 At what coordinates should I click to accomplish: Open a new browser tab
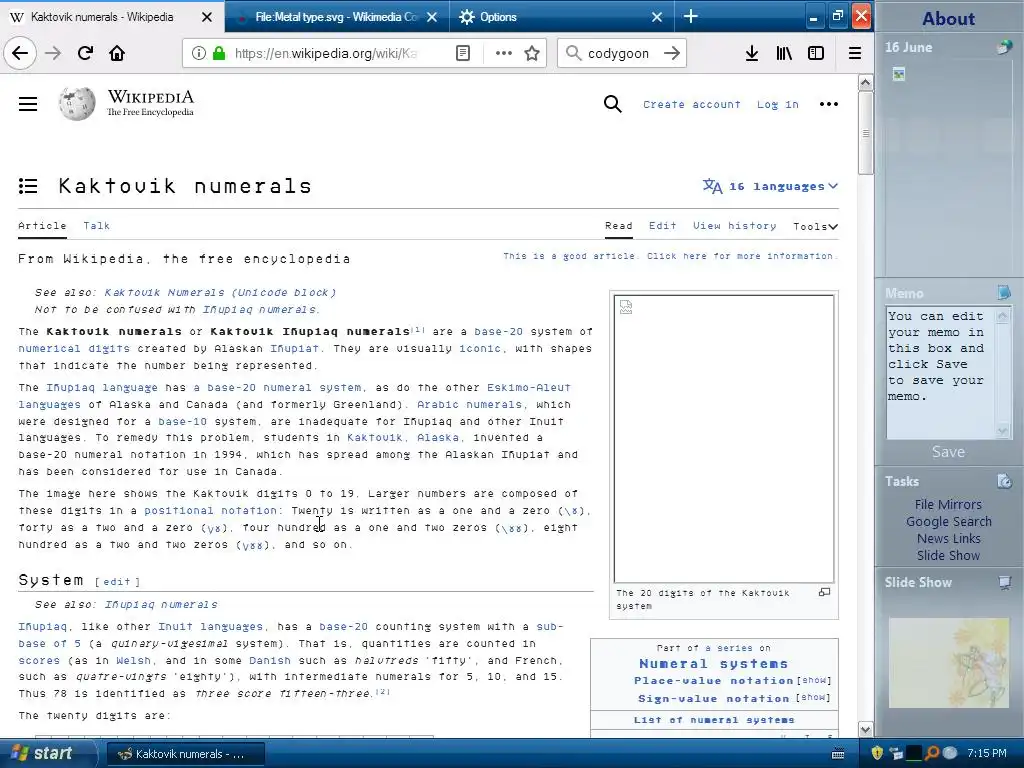690,16
